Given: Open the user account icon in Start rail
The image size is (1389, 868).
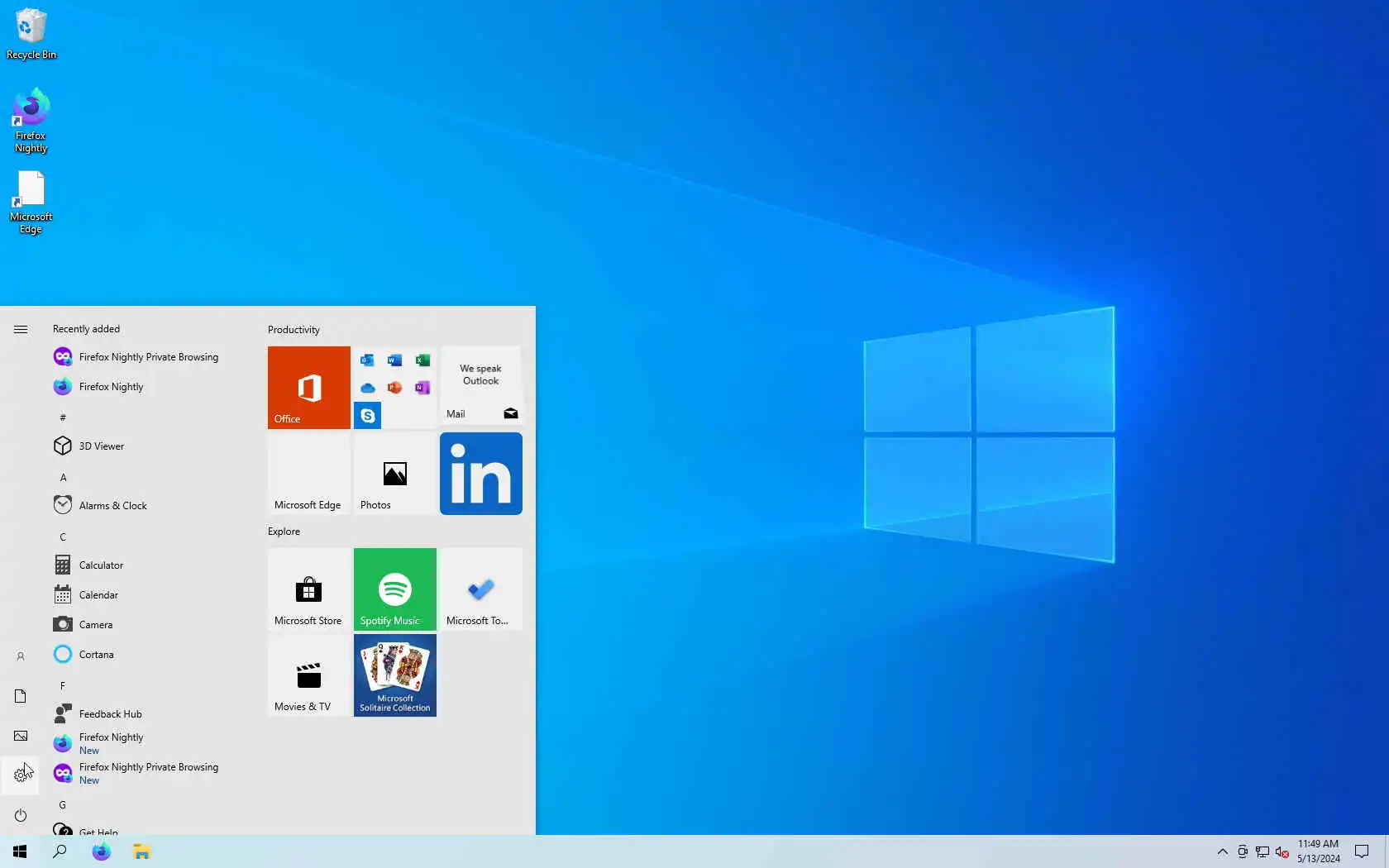Looking at the screenshot, I should click(x=21, y=656).
